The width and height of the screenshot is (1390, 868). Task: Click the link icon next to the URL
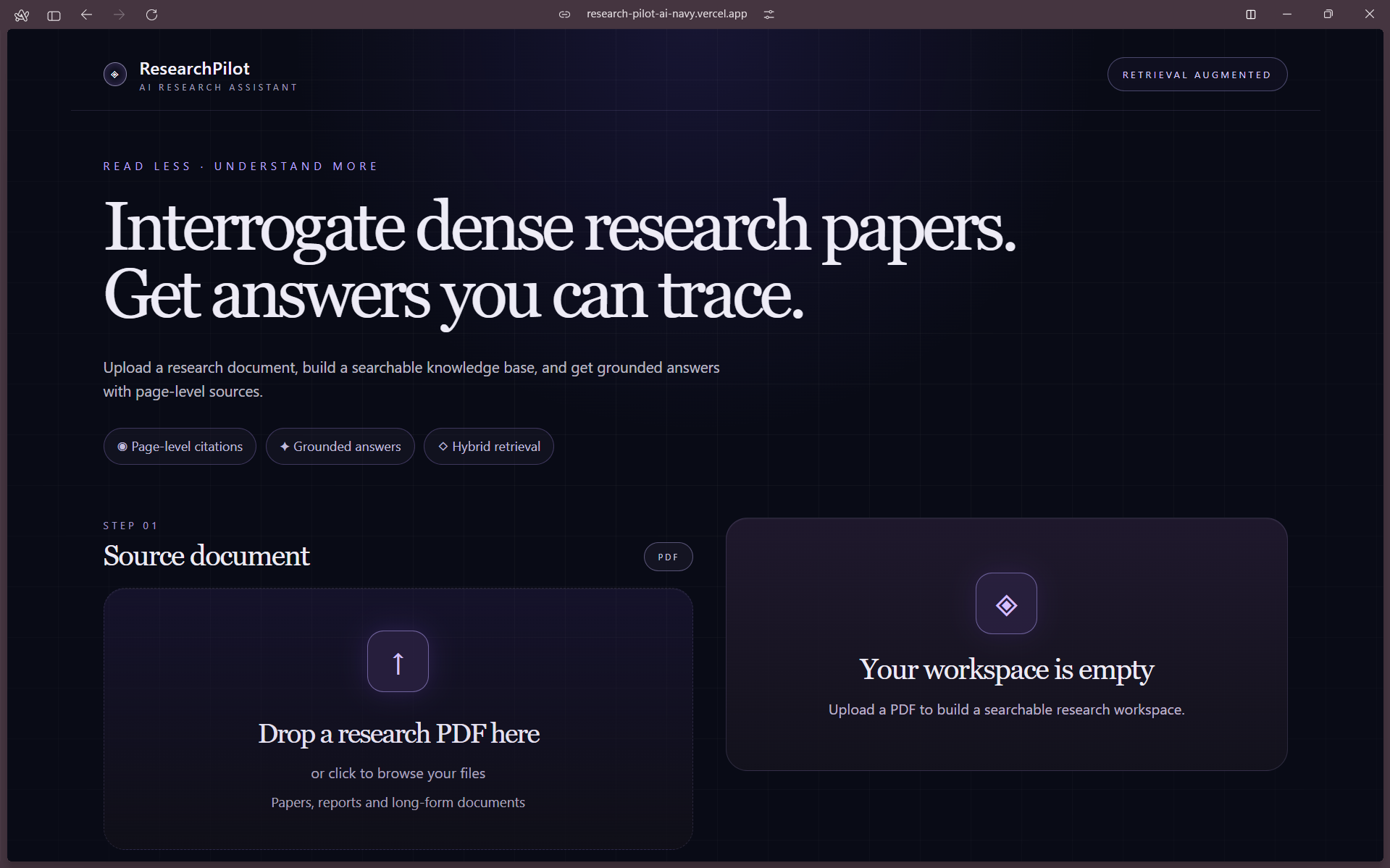point(565,14)
